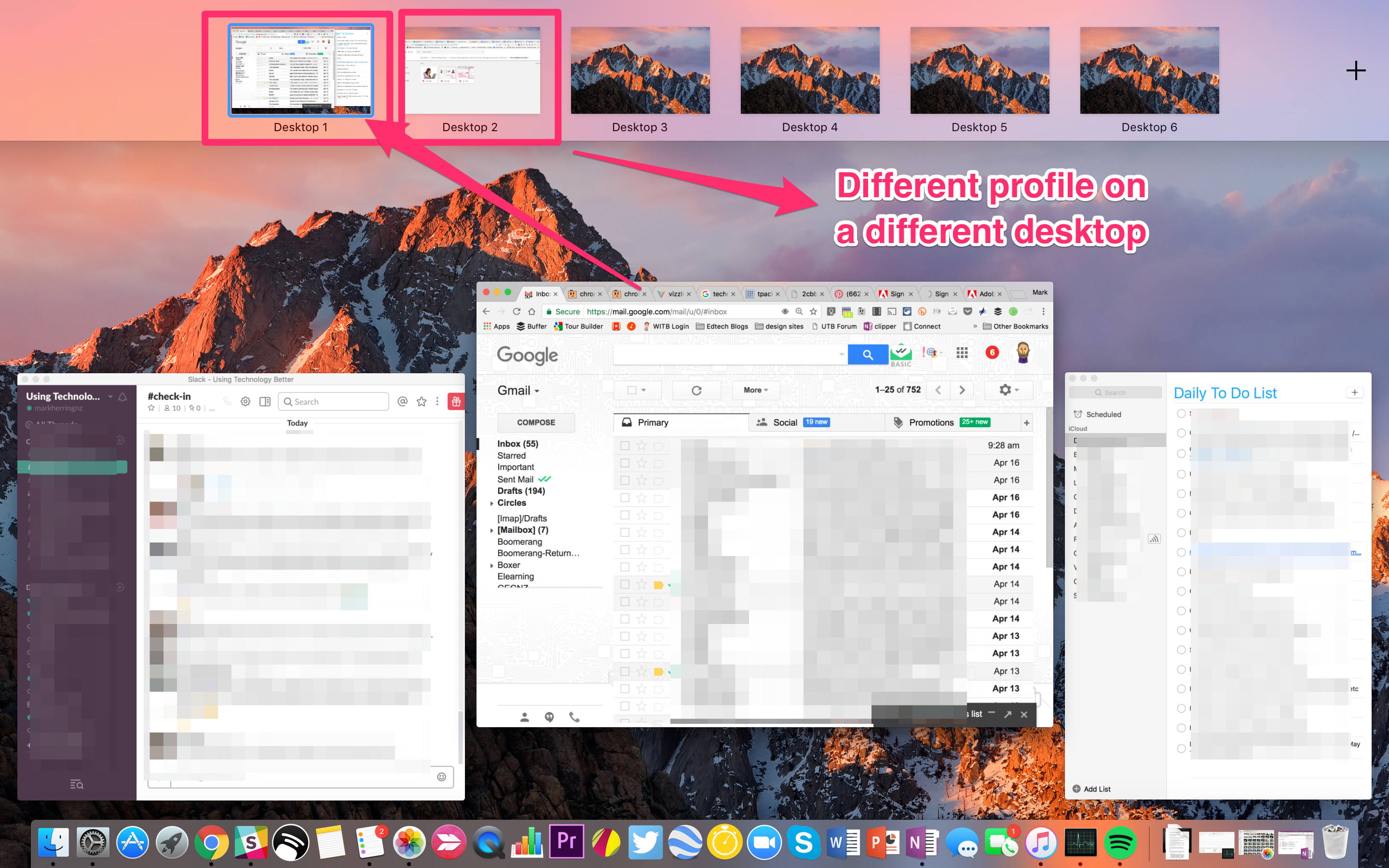Switch to the Social tab in Gmail

pos(817,422)
